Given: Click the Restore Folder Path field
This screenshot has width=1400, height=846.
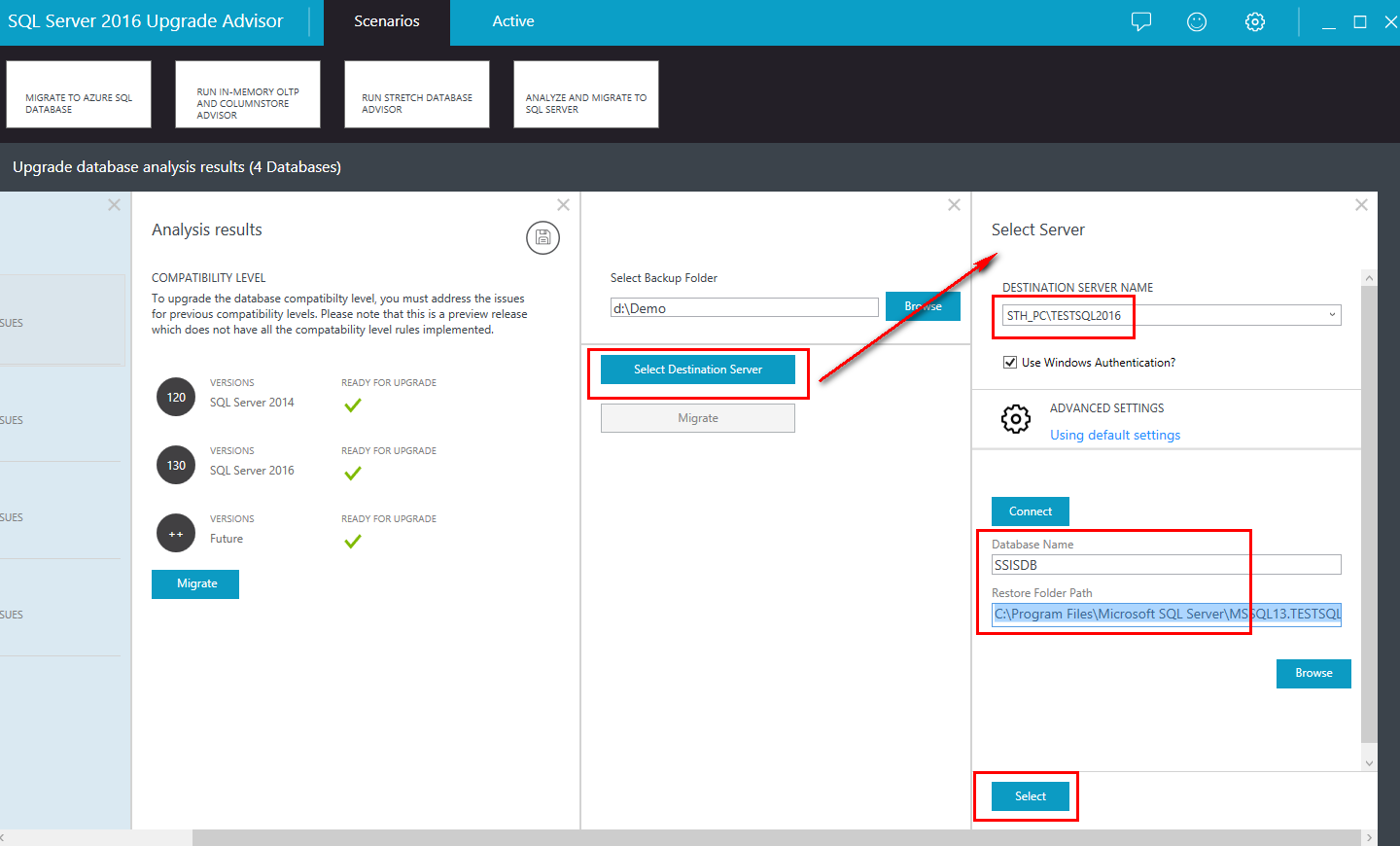Looking at the screenshot, I should [1167, 615].
